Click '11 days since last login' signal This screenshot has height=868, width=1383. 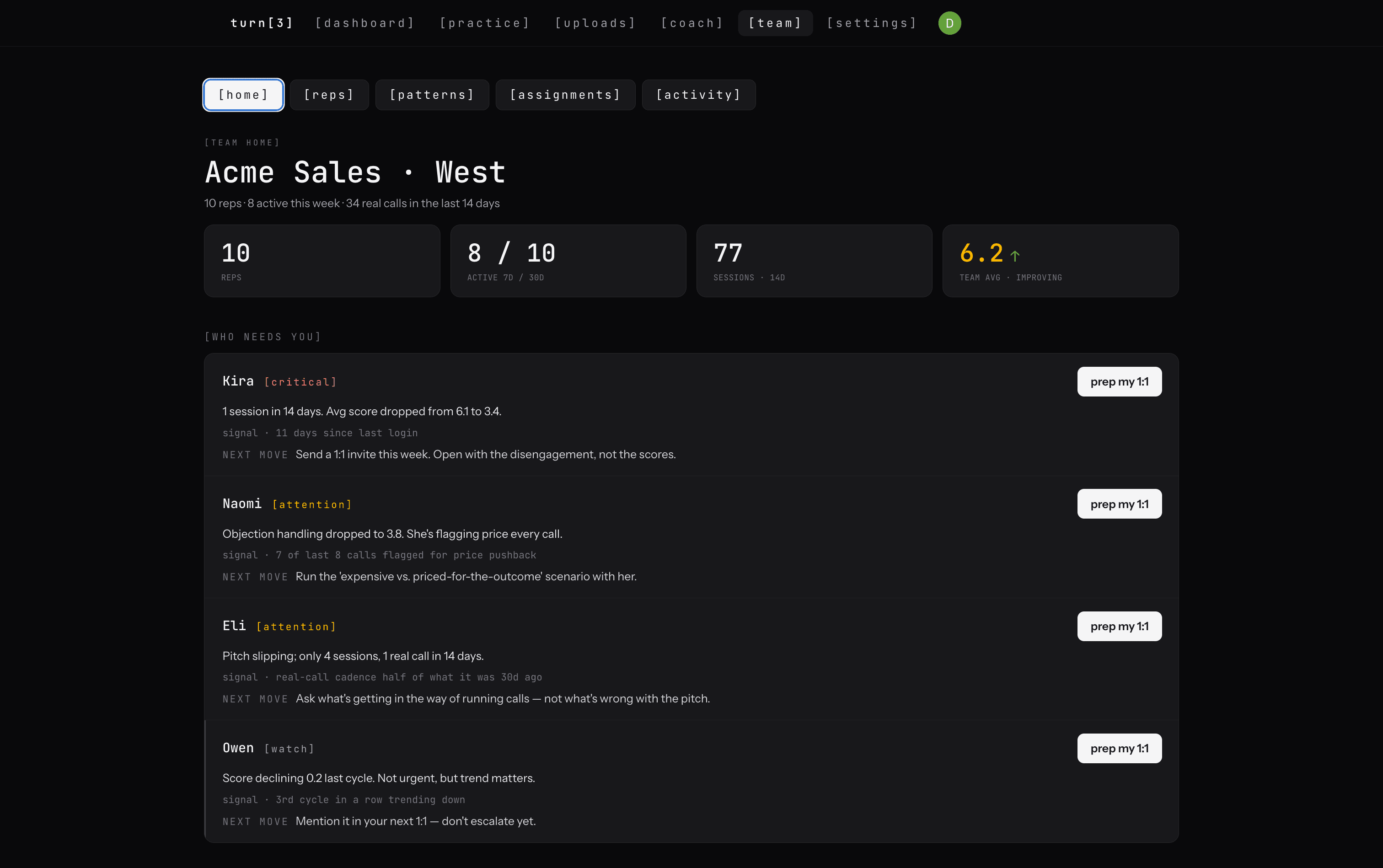[347, 433]
